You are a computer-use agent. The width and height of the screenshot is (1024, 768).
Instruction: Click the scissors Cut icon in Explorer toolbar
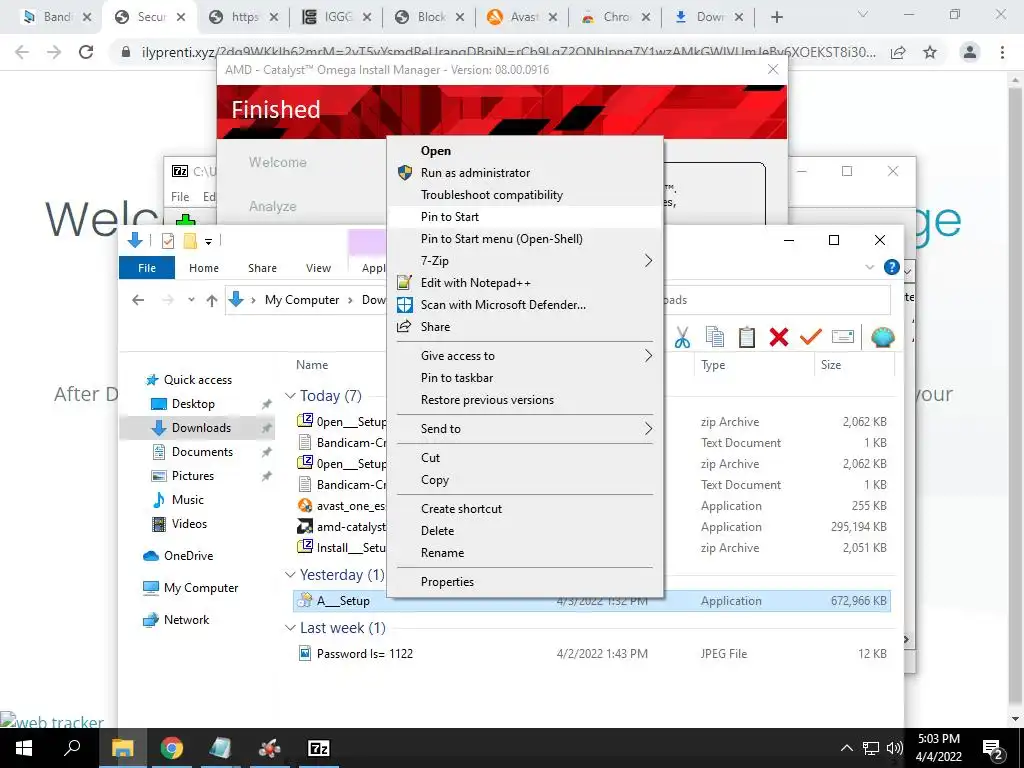[x=682, y=337]
